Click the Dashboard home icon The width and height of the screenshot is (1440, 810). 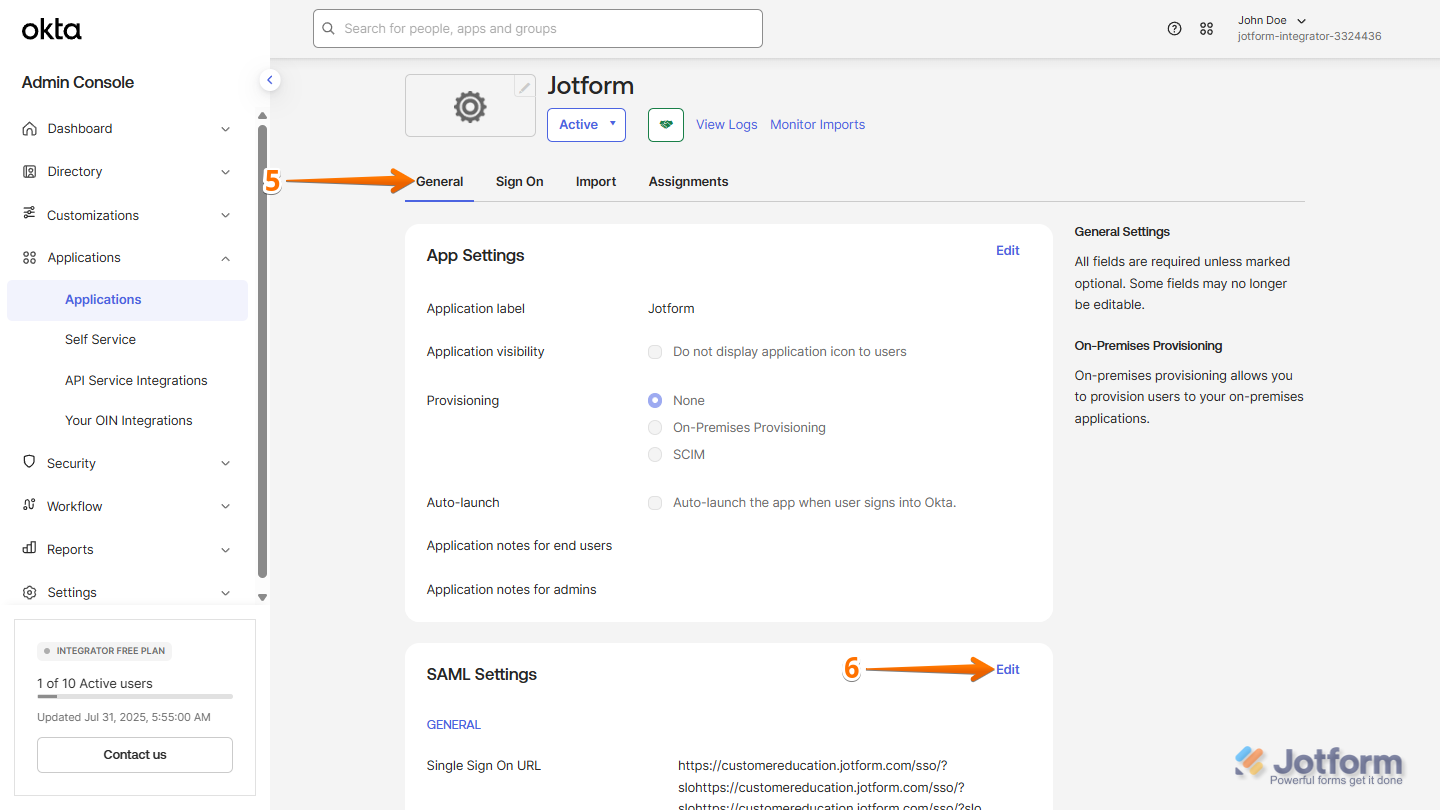click(29, 128)
